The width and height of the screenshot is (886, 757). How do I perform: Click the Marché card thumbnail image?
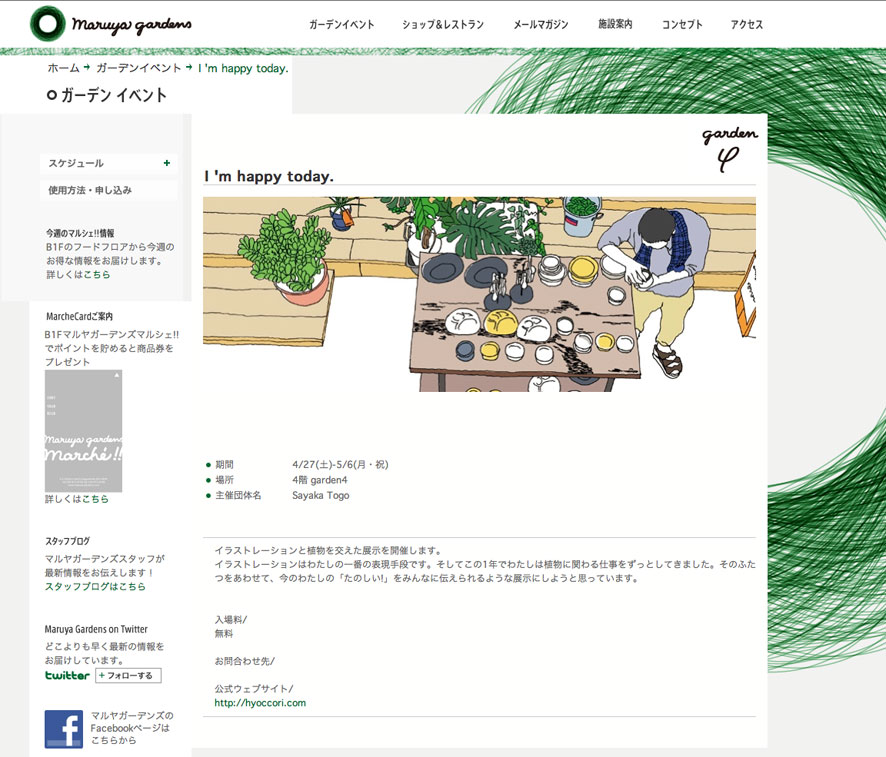tap(83, 431)
